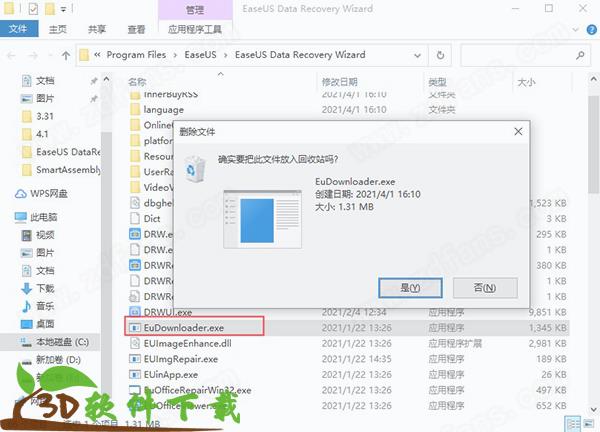Screen dimensions: 600x432
Task: Click the search magnifier icon
Action: [580, 55]
